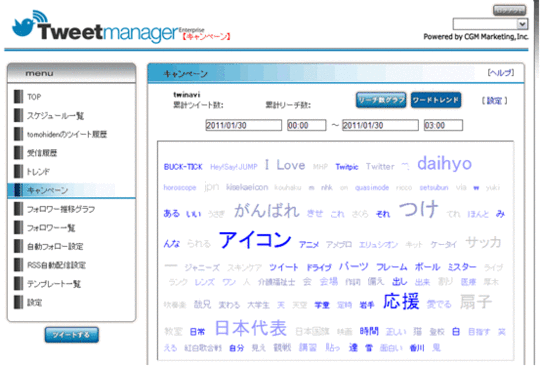This screenshot has height=366, width=540.
Task: Click the start date field 2011/01/30
Action: 243,125
